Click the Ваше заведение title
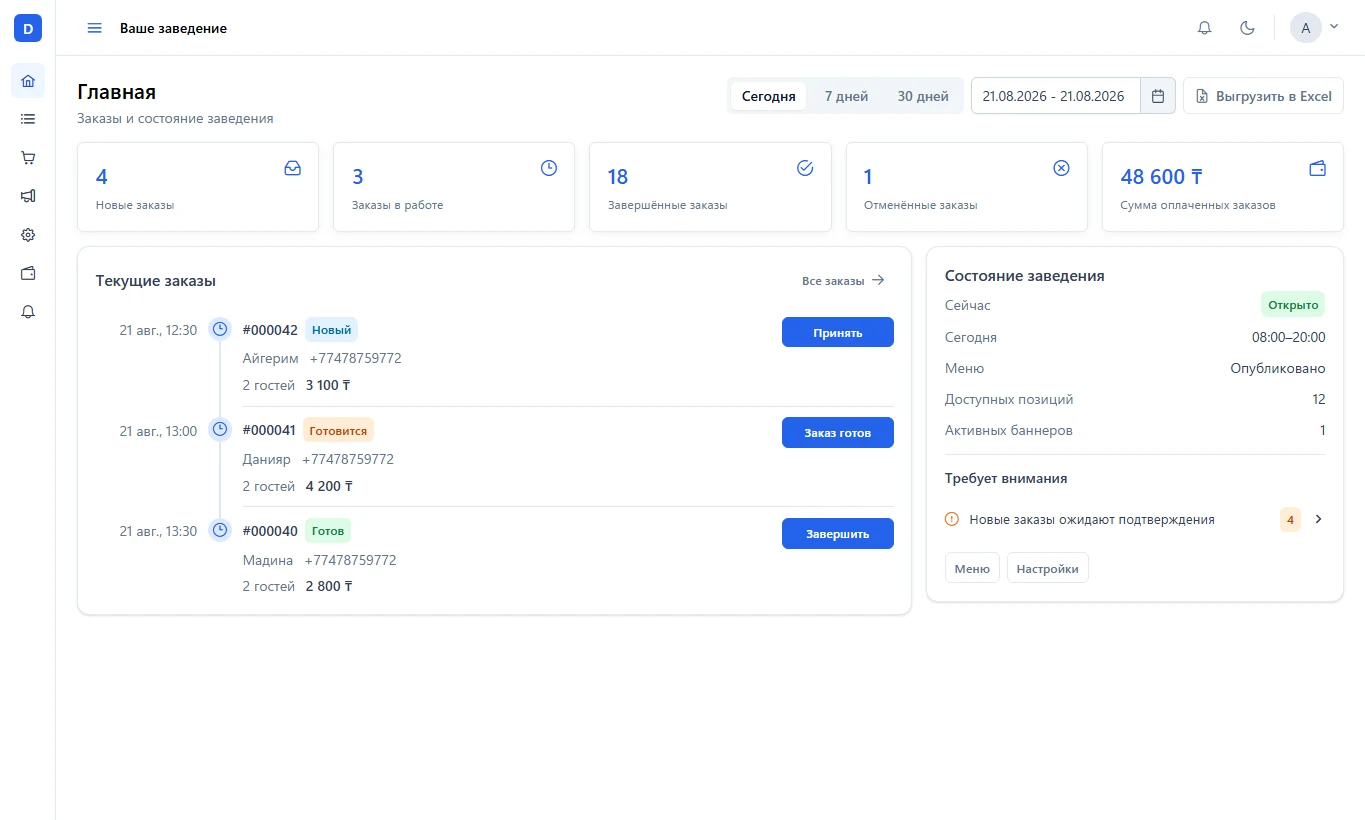The height and width of the screenshot is (820, 1365). pos(173,28)
